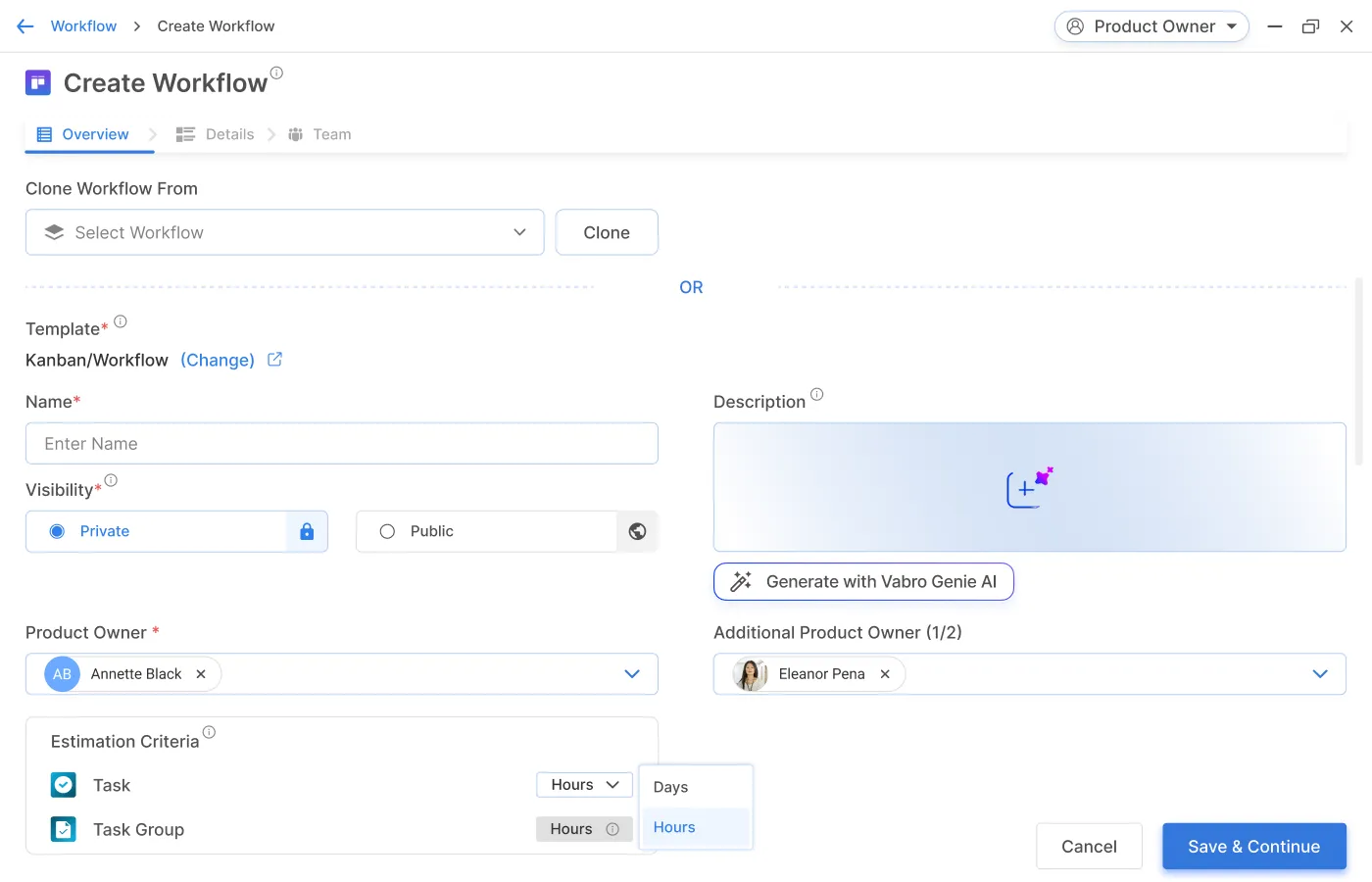Click Save & Continue

click(x=1253, y=846)
